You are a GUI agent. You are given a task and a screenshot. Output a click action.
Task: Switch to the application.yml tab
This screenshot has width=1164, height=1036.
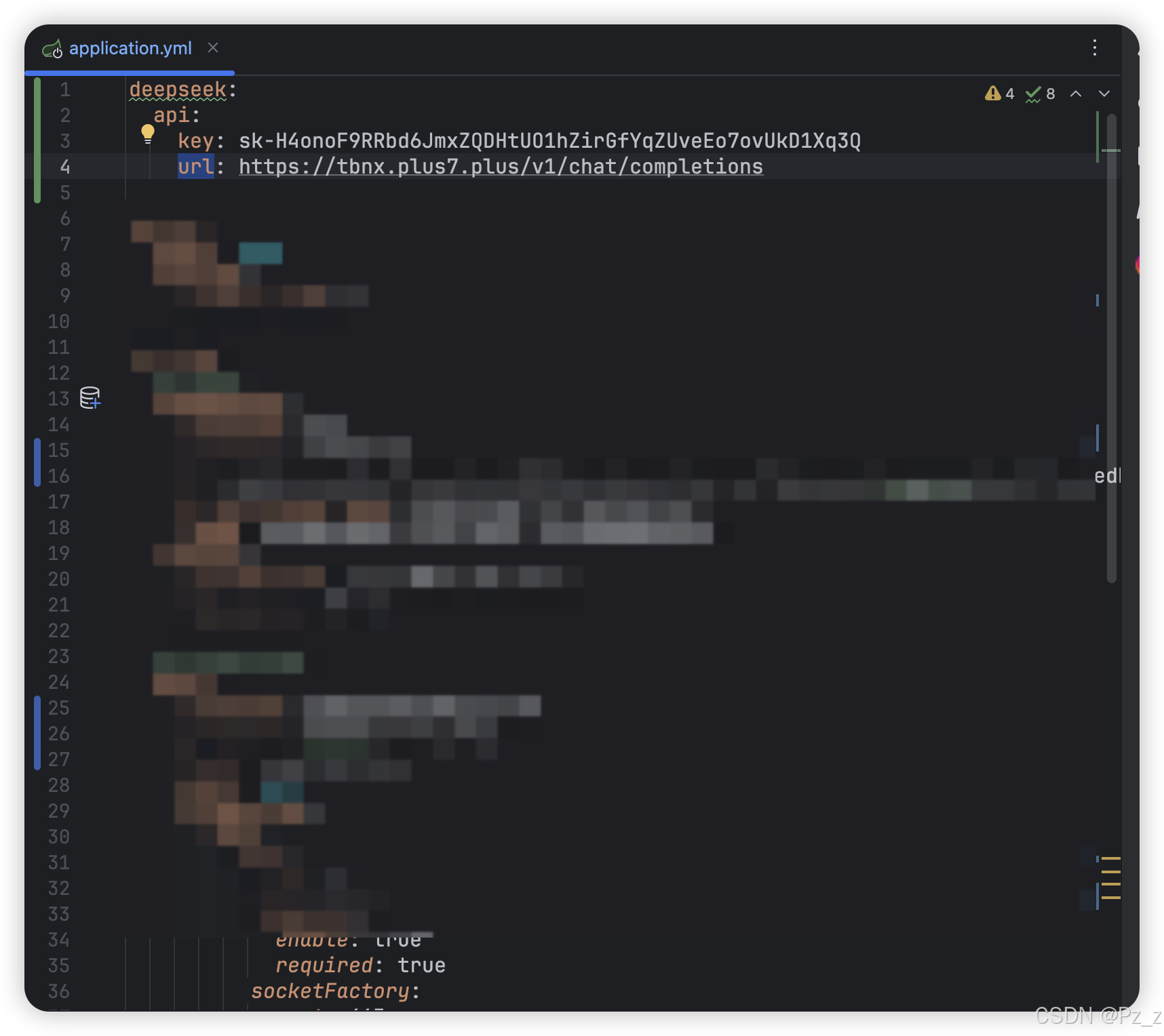click(x=129, y=48)
